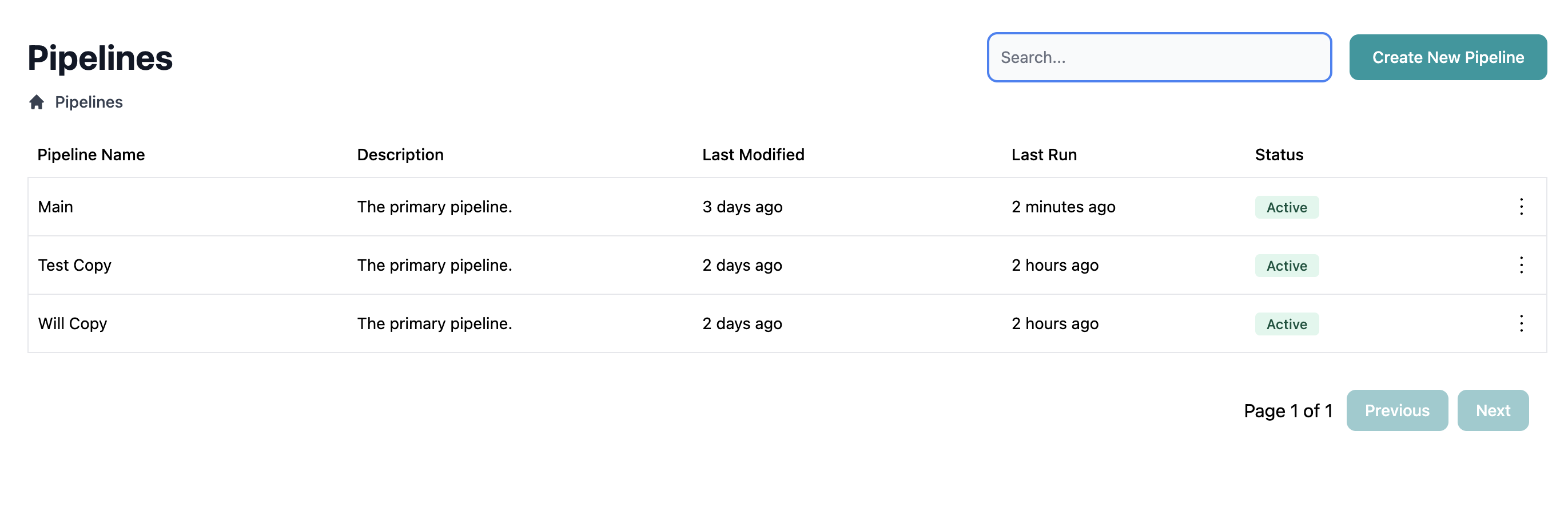The width and height of the screenshot is (1568, 506).
Task: Click the Next pagination button
Action: [x=1493, y=410]
